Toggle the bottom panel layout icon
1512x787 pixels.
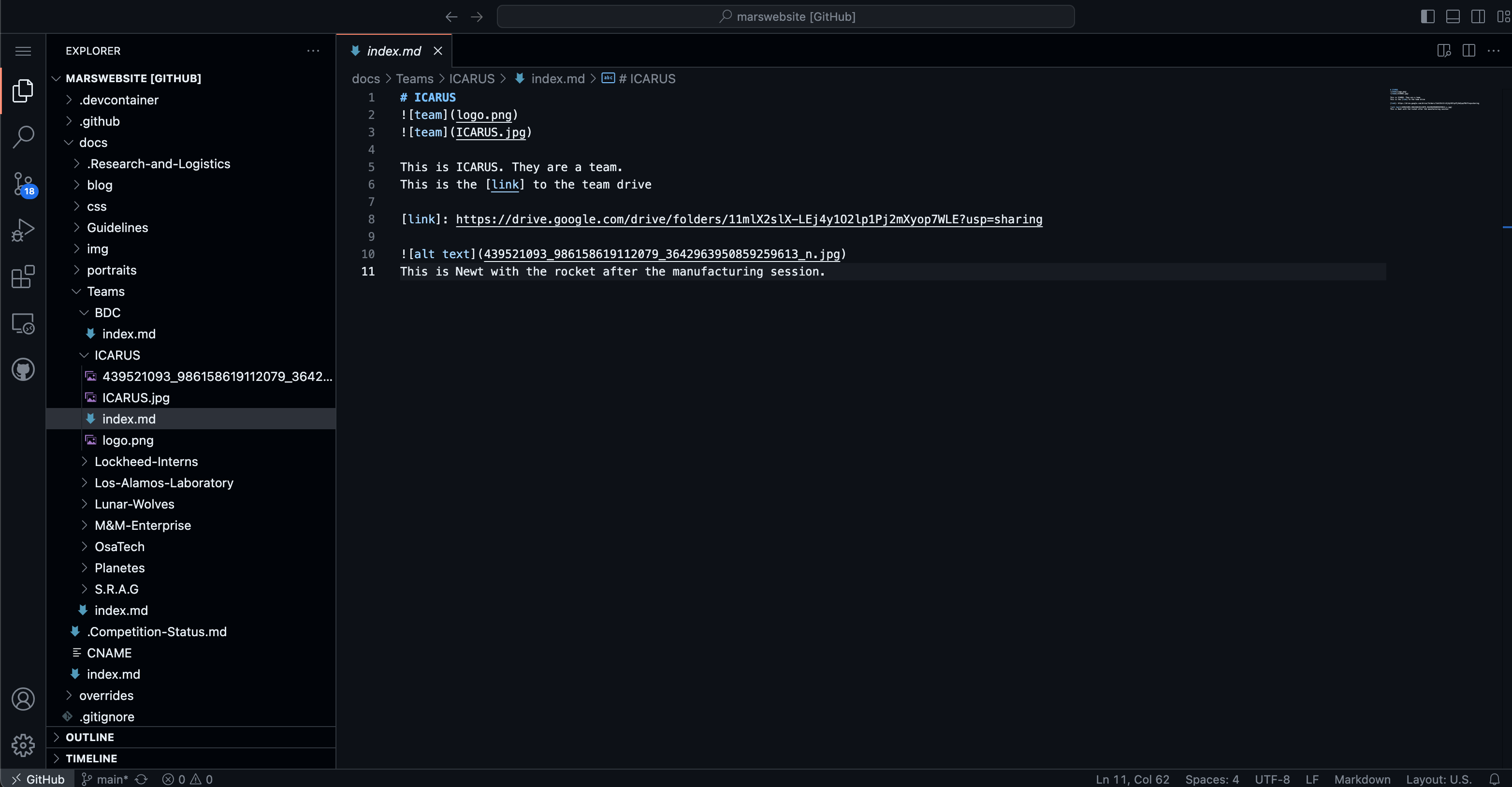tap(1453, 16)
